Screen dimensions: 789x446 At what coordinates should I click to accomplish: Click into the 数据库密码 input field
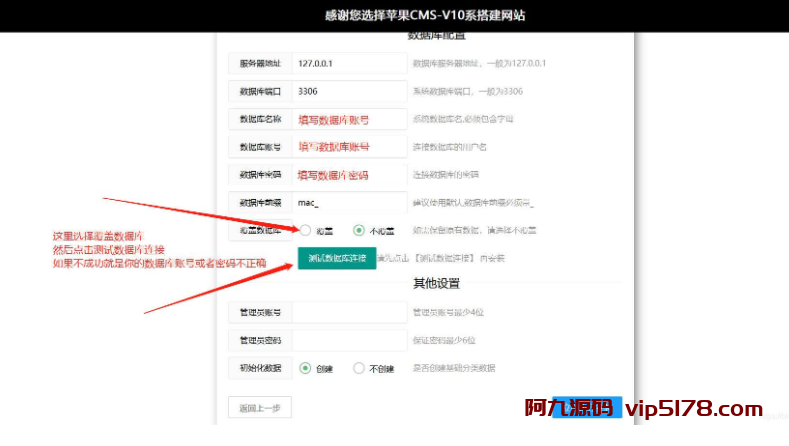pyautogui.click(x=350, y=175)
